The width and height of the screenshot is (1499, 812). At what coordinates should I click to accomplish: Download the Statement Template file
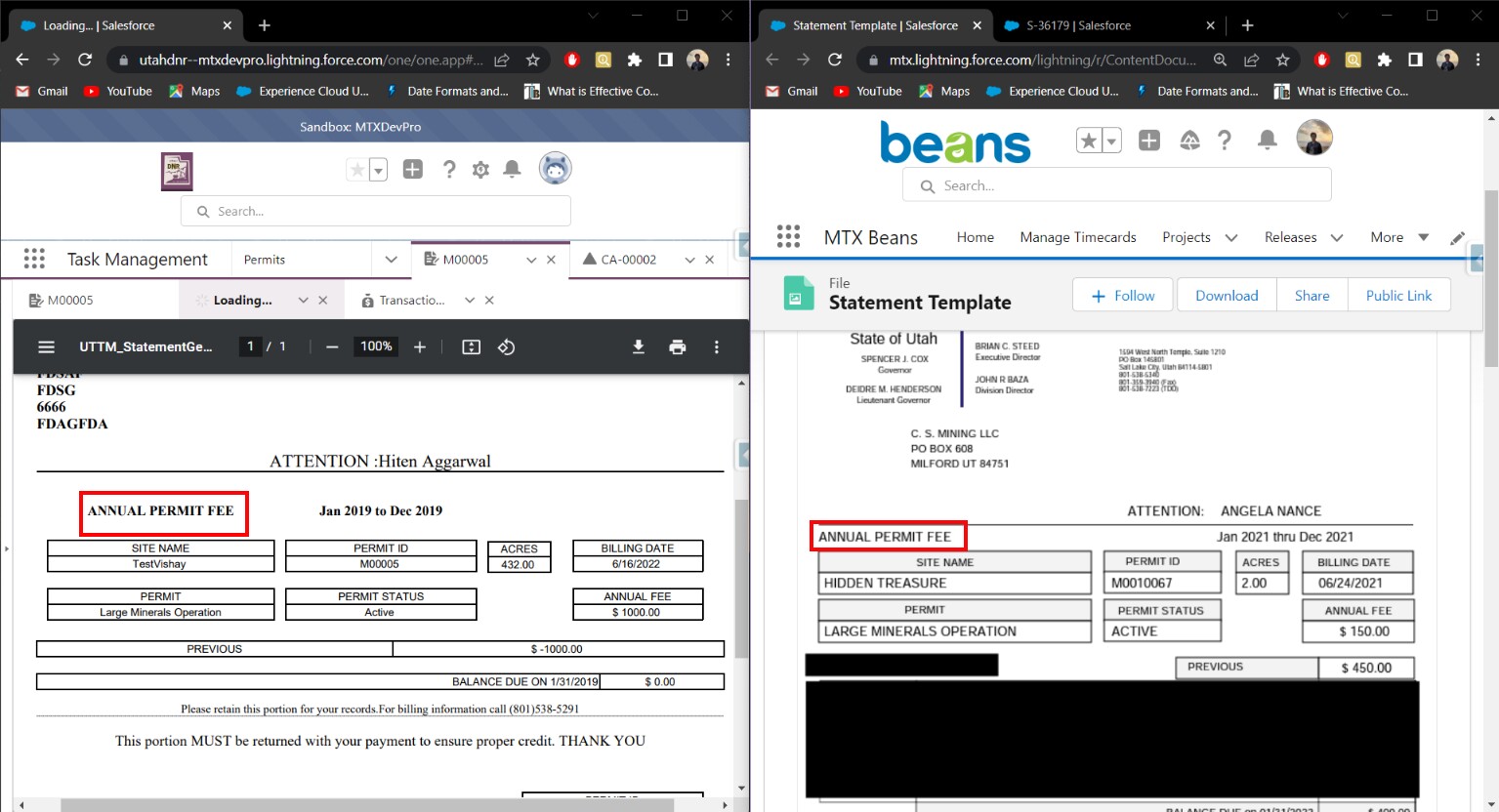tap(1226, 295)
